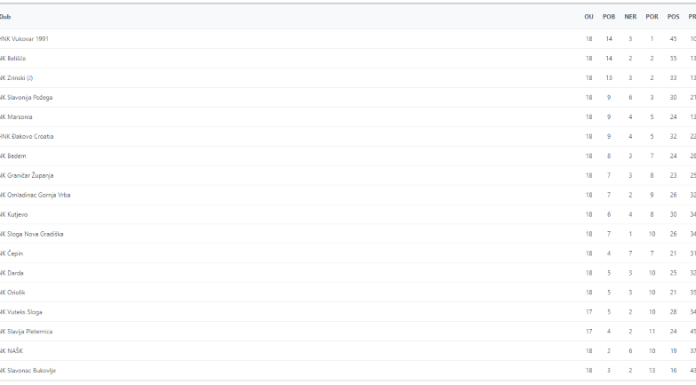Open the NK Belišće club row
Screen dimensions: 696x385
(x=13, y=58)
